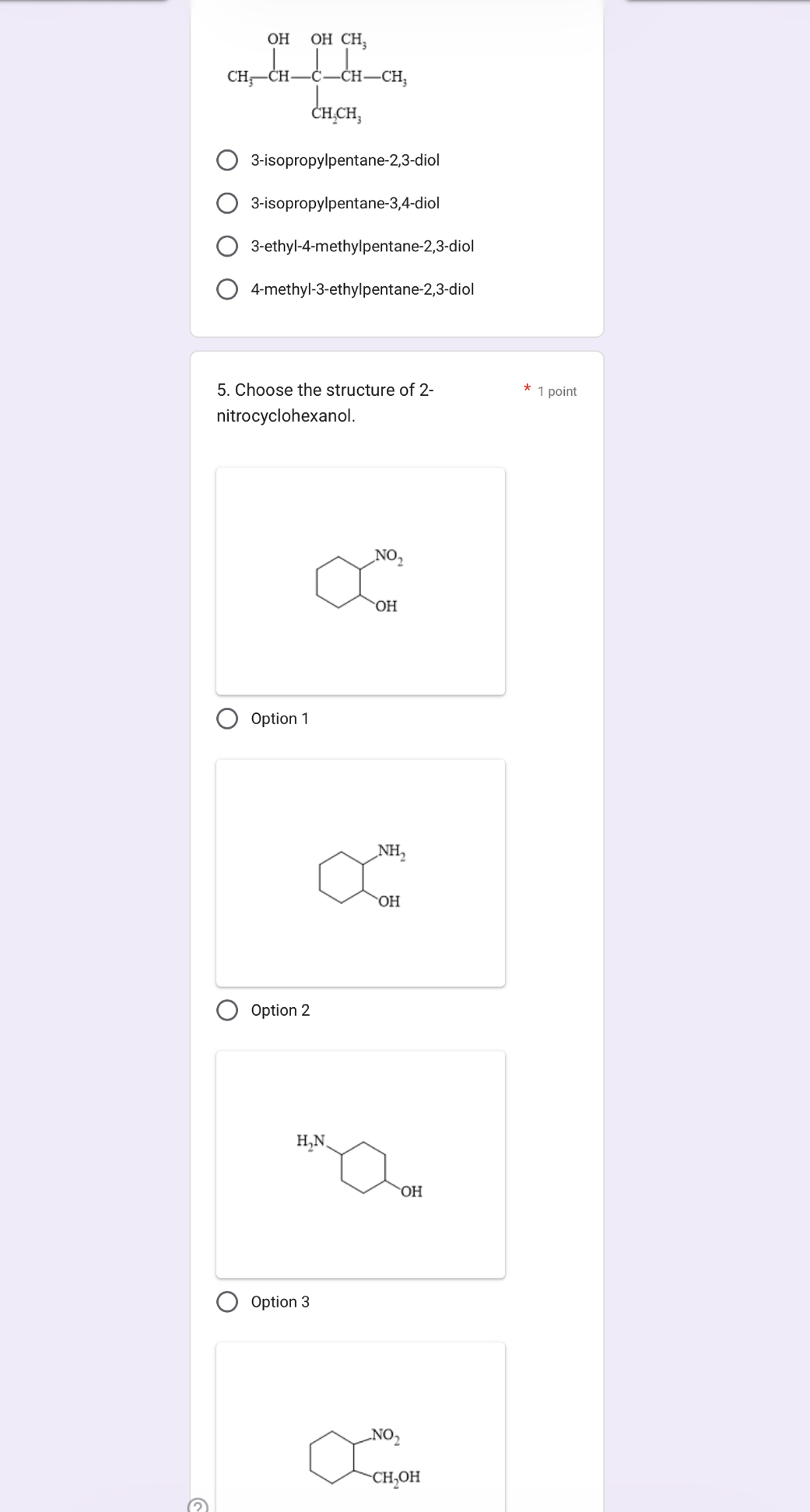The height and width of the screenshot is (1512, 810).
Task: Pick 3-ethyl-4-methylpentane-2,3-diol as the answer
Action: coord(227,247)
